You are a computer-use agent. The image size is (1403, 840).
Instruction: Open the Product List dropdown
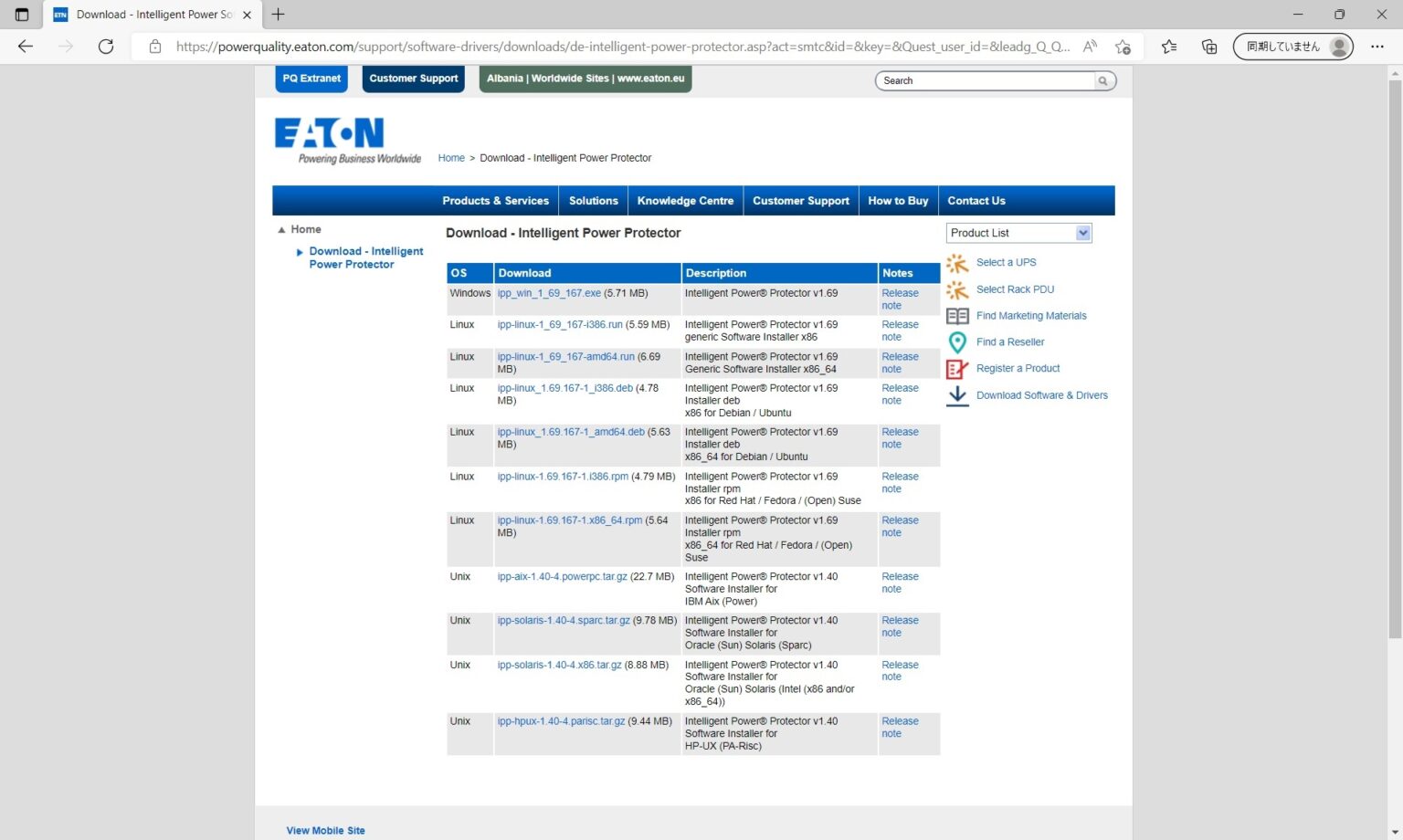(x=1082, y=233)
